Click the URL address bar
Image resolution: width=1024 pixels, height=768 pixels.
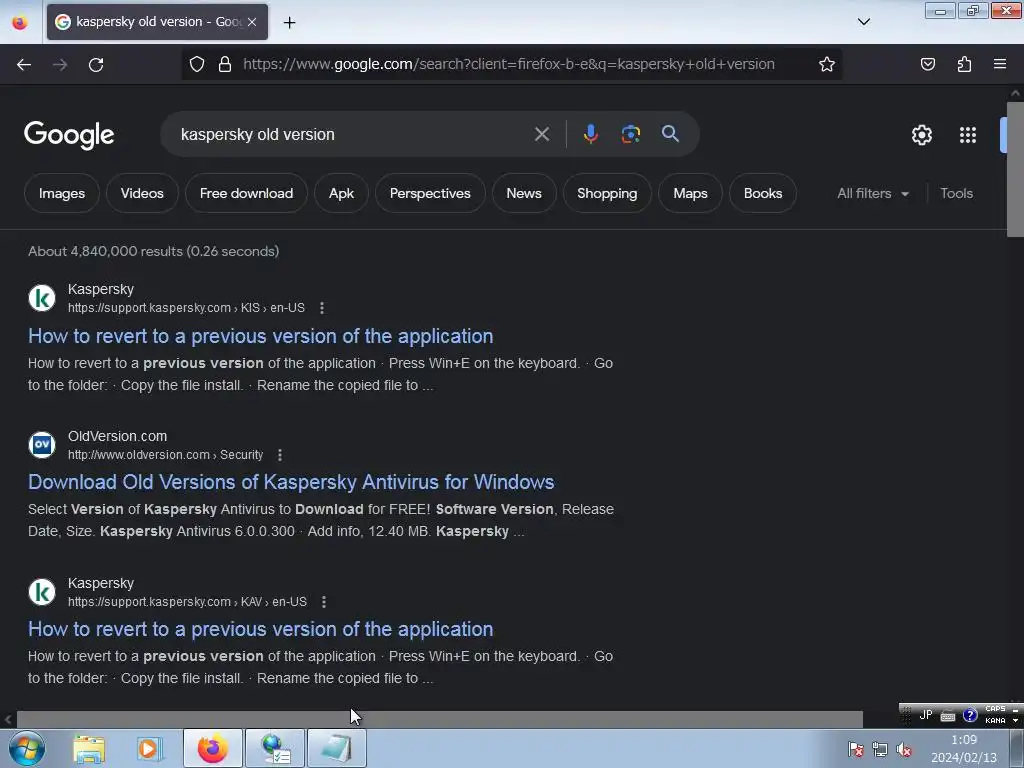point(509,64)
